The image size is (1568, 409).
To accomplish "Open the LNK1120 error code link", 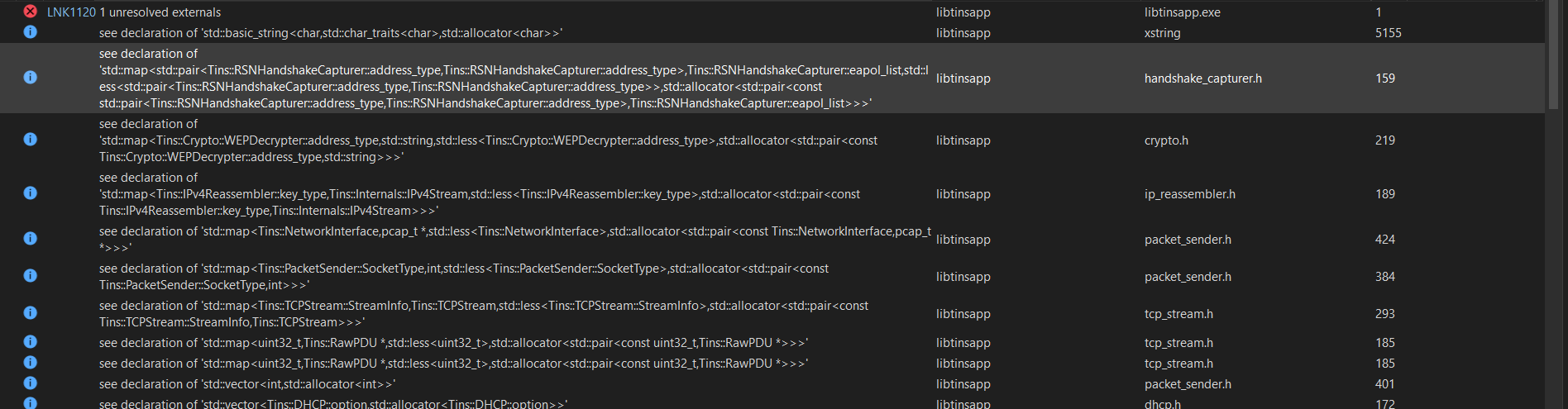I will tap(71, 12).
